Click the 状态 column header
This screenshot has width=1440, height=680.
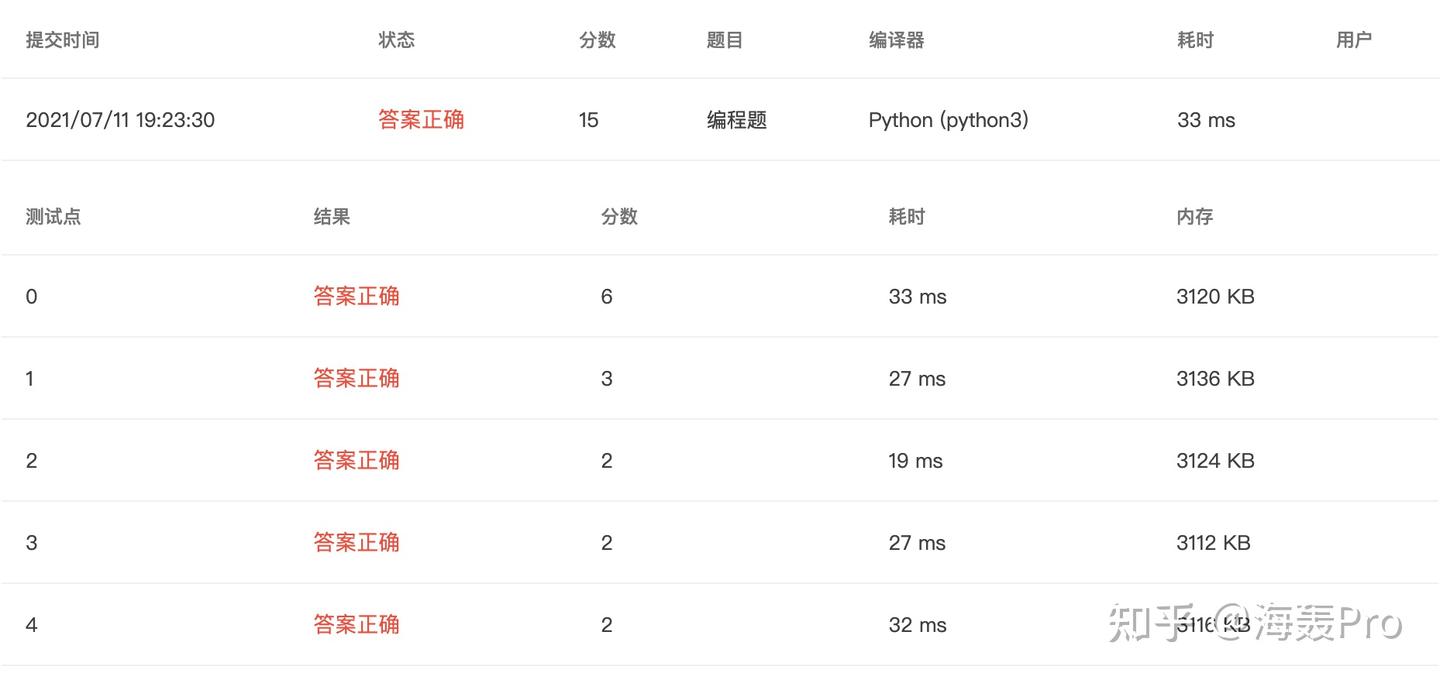point(396,40)
